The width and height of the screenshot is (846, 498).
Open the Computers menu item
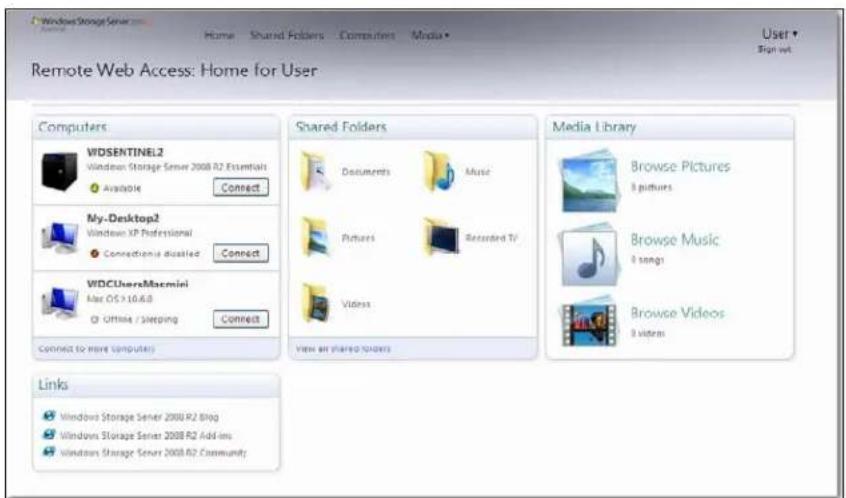[367, 36]
